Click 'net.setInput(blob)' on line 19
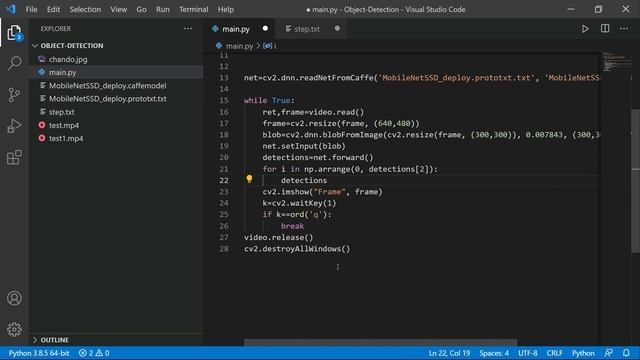The image size is (640, 360). pos(304,146)
